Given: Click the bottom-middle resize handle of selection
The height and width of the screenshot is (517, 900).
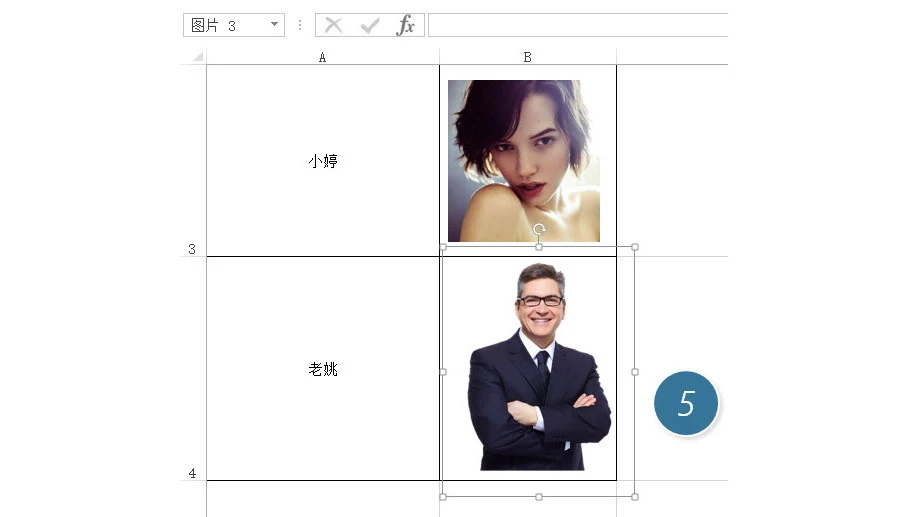Looking at the screenshot, I should coord(539,497).
